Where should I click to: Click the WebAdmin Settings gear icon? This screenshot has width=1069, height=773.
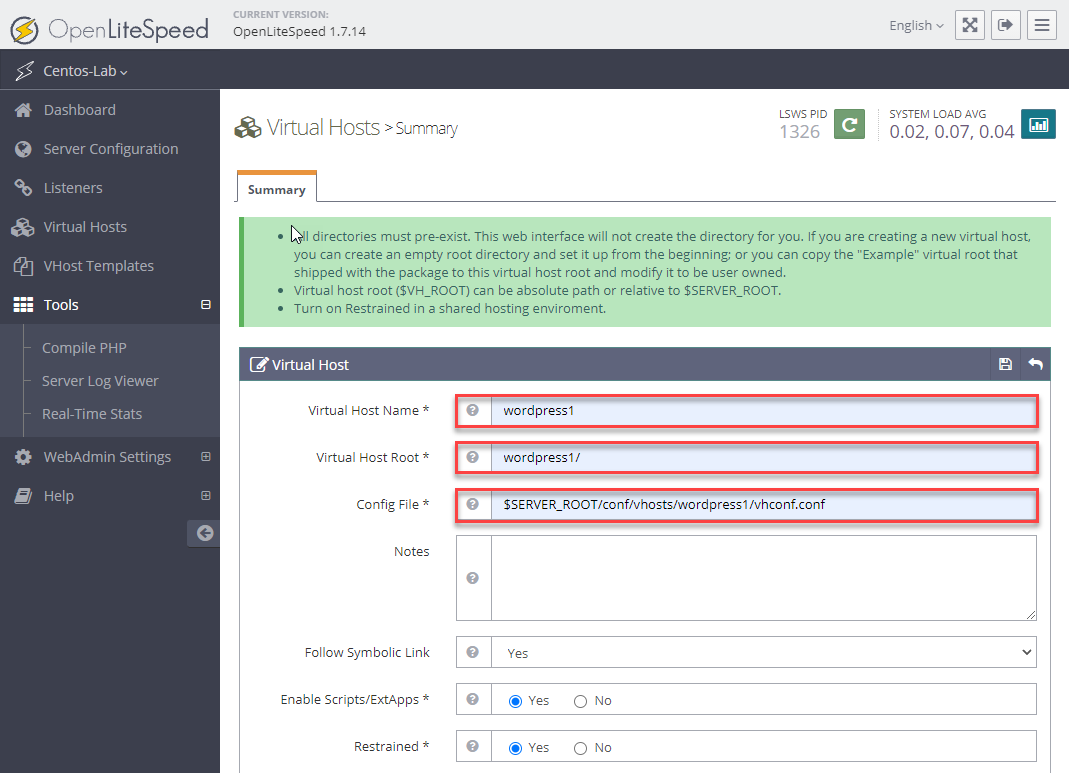(x=23, y=457)
